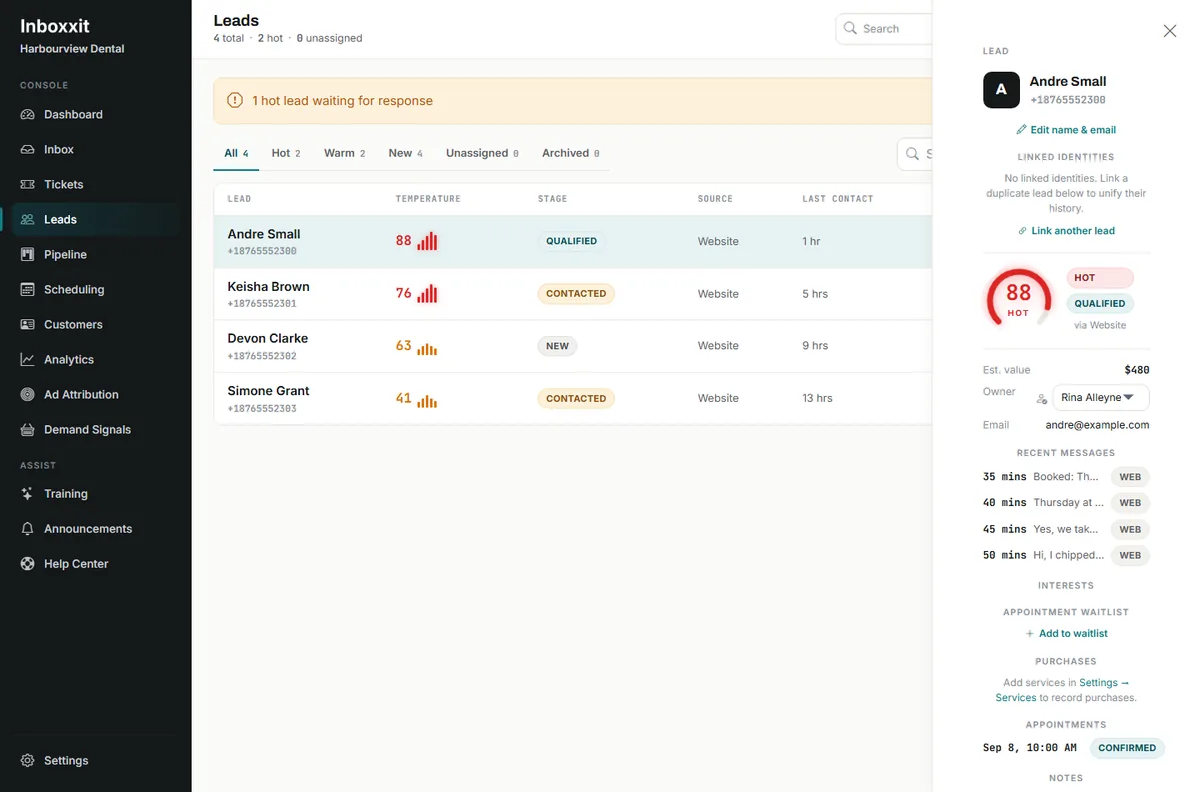Click the QUALIFIED badge in Andre Small row
This screenshot has height=792, width=1200.
click(572, 242)
